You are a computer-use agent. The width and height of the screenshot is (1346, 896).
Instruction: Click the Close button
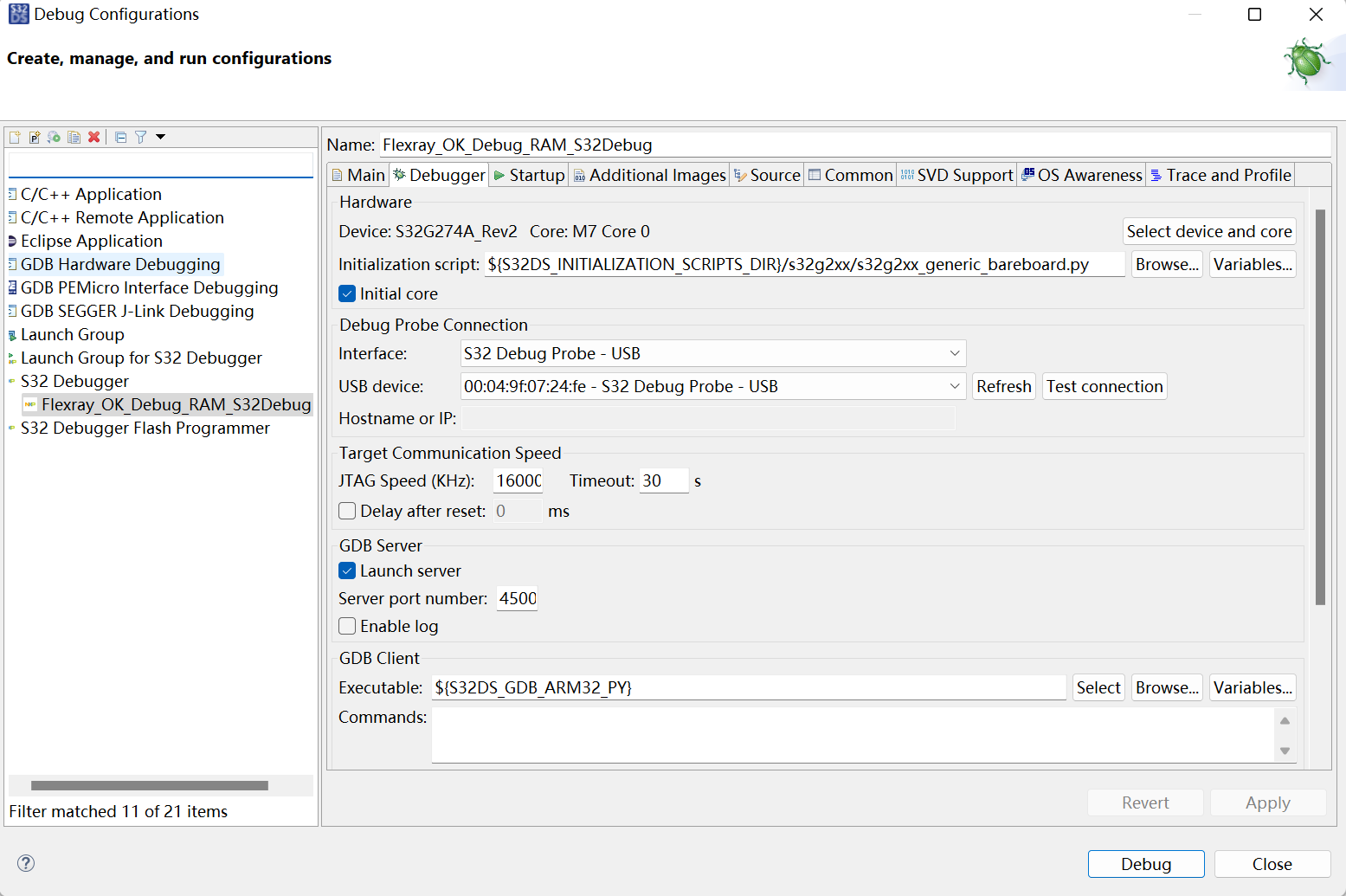pyautogui.click(x=1272, y=864)
